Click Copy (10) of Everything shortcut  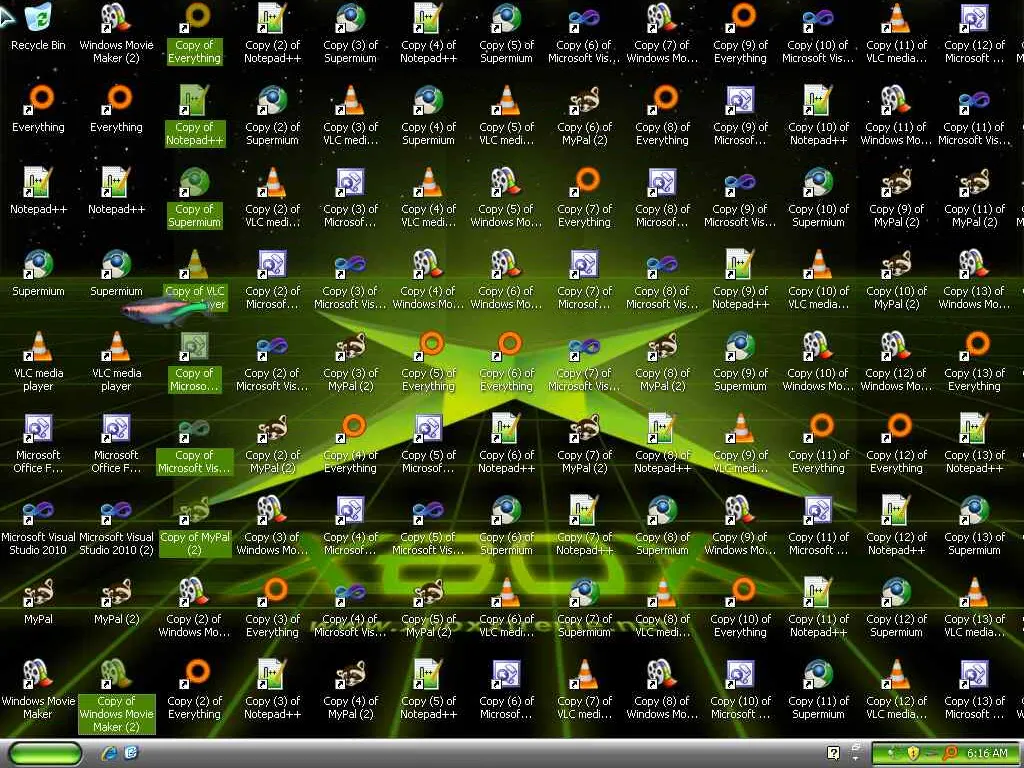click(740, 607)
